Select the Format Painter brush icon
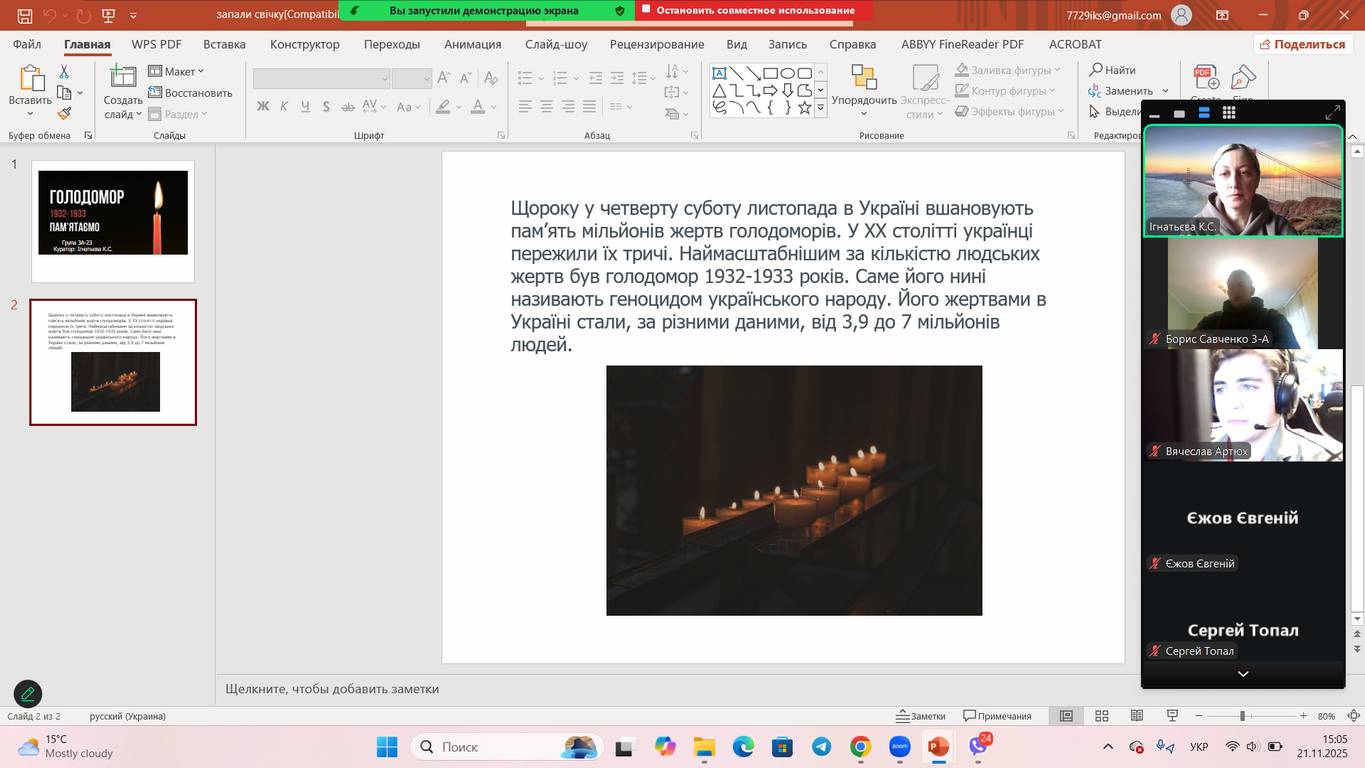Viewport: 1365px width, 768px height. (x=64, y=114)
